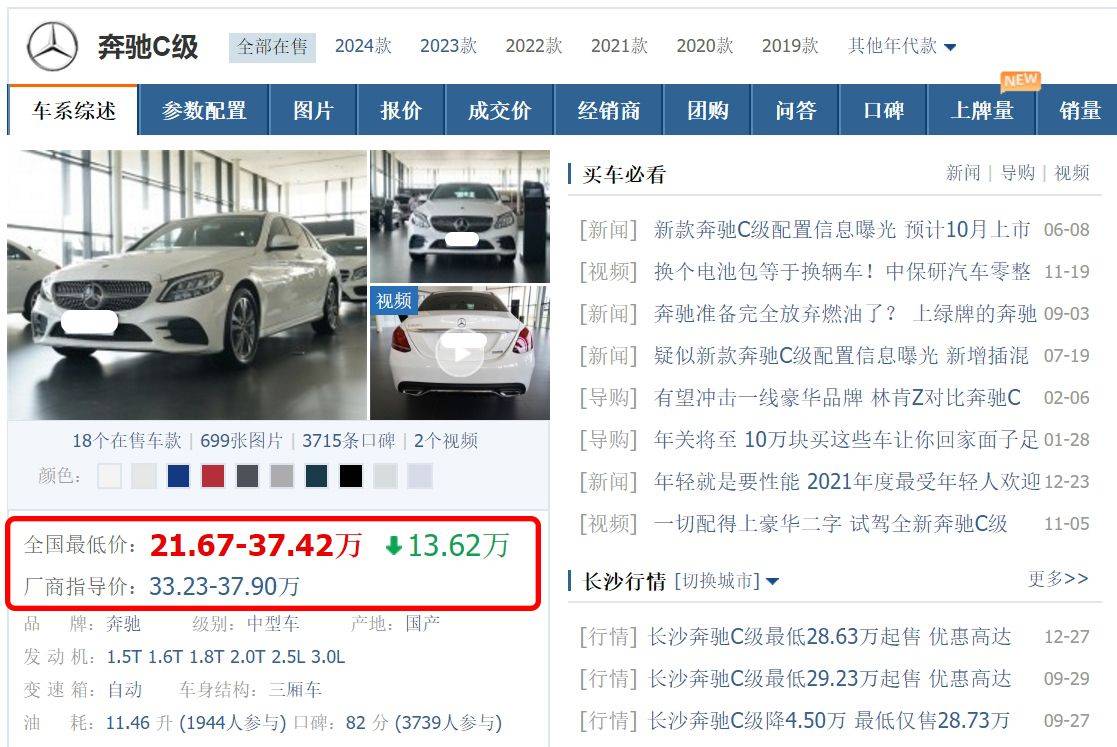
Task: Select the 全部在售 filter
Action: click(272, 47)
